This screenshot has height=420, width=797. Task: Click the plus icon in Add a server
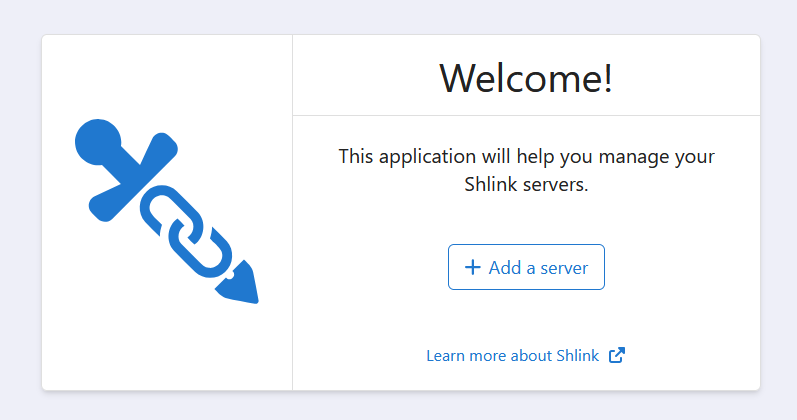click(x=473, y=267)
